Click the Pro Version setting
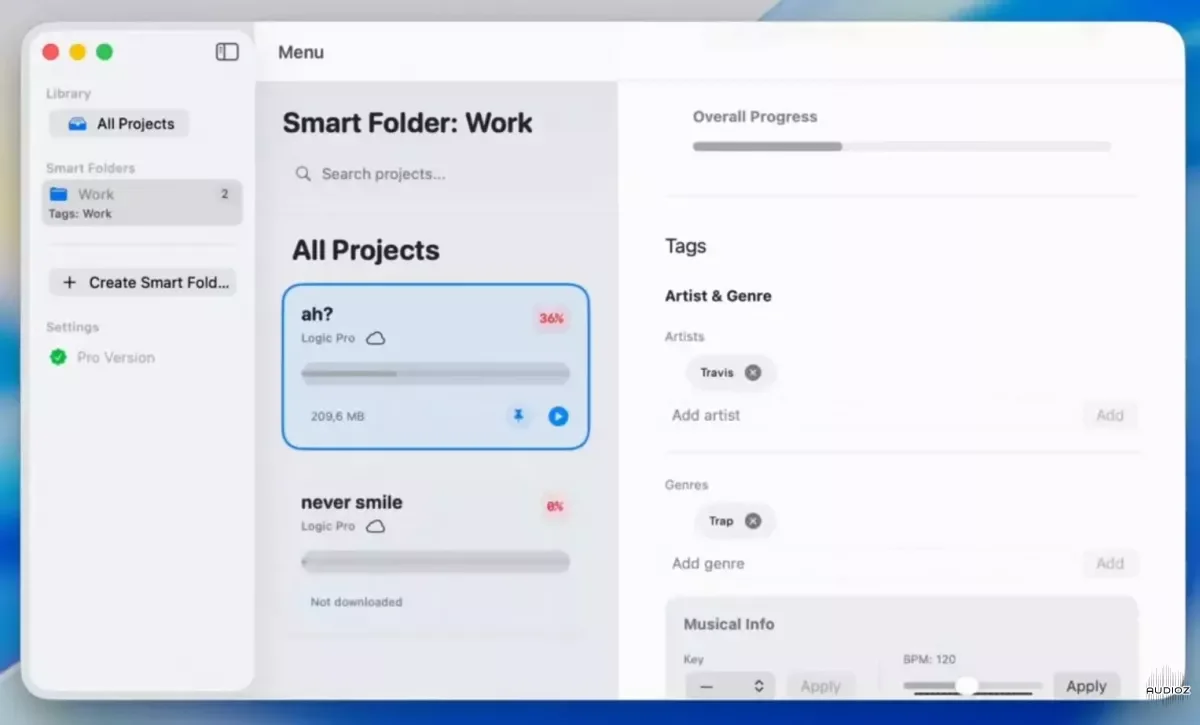Viewport: 1200px width, 725px height. (x=103, y=357)
